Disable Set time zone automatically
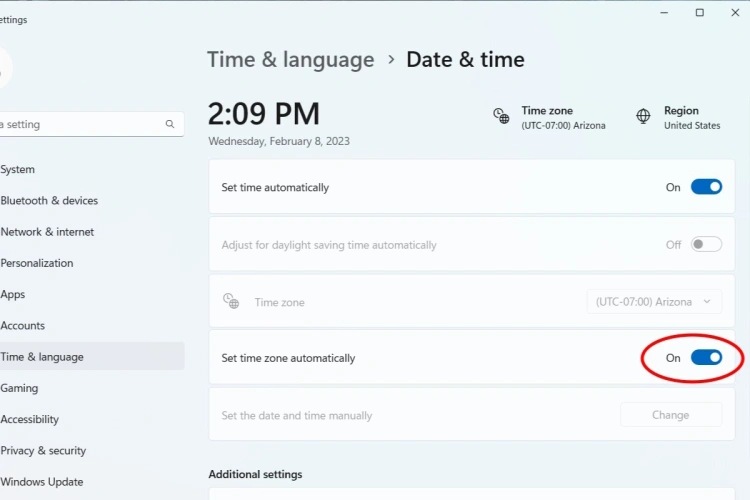Screen dimensions: 750x500 pyautogui.click(x=706, y=357)
